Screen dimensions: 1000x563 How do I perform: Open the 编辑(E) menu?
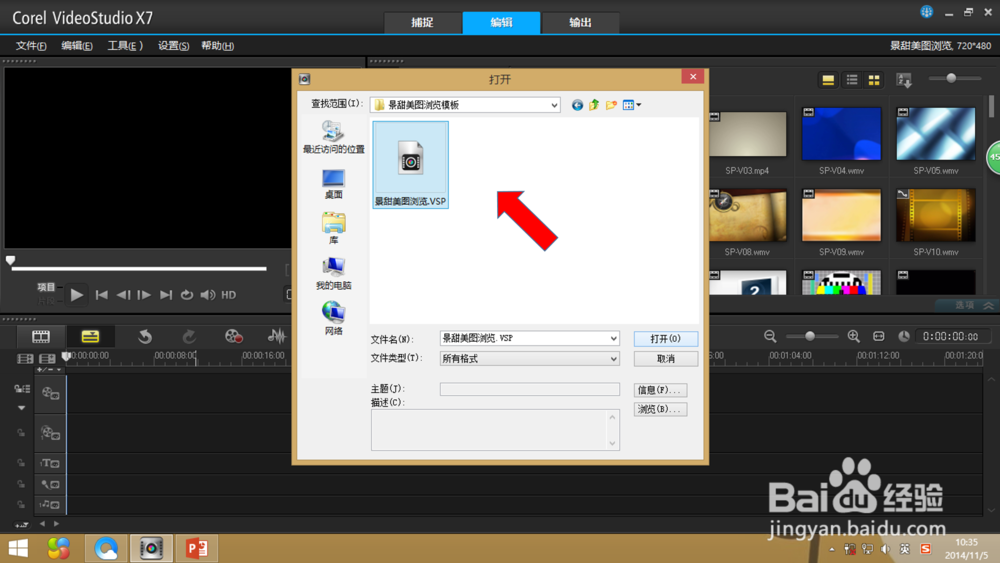pyautogui.click(x=77, y=46)
